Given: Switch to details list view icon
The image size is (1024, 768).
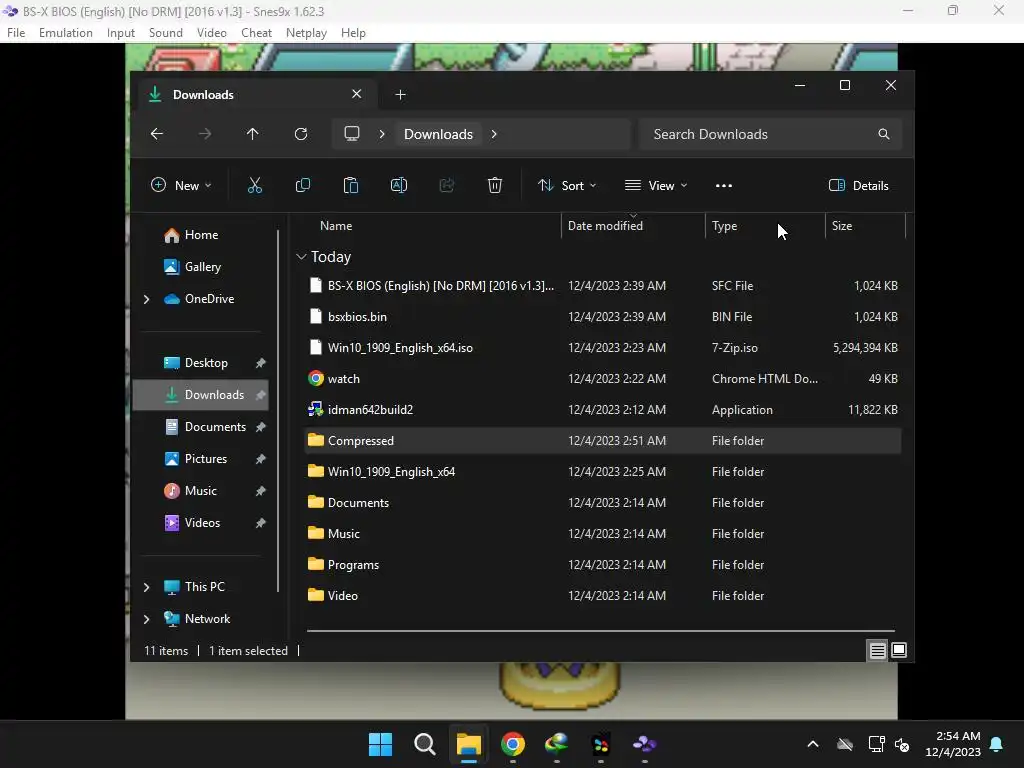Looking at the screenshot, I should pyautogui.click(x=877, y=650).
